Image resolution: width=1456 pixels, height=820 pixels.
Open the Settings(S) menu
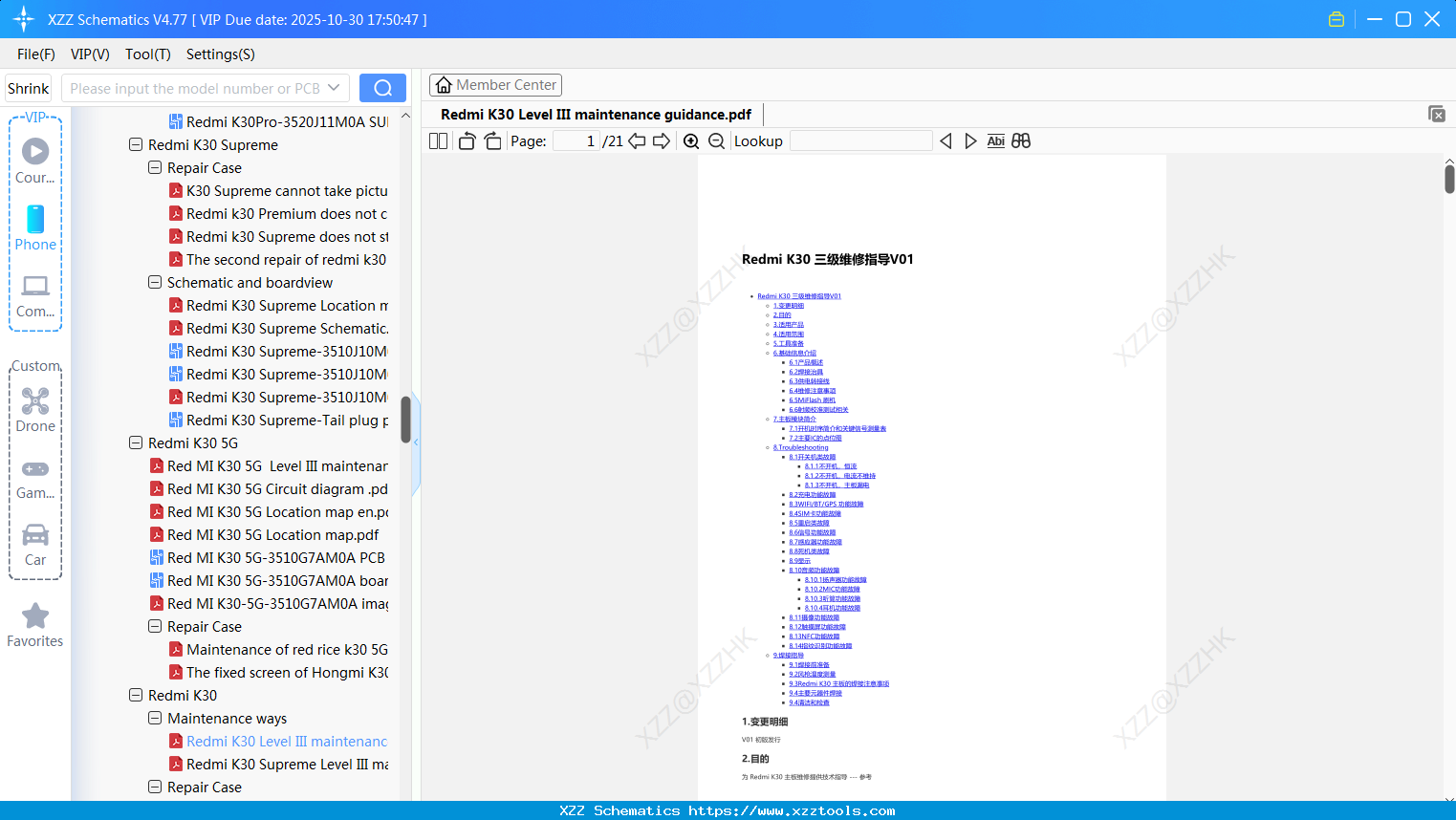point(221,54)
